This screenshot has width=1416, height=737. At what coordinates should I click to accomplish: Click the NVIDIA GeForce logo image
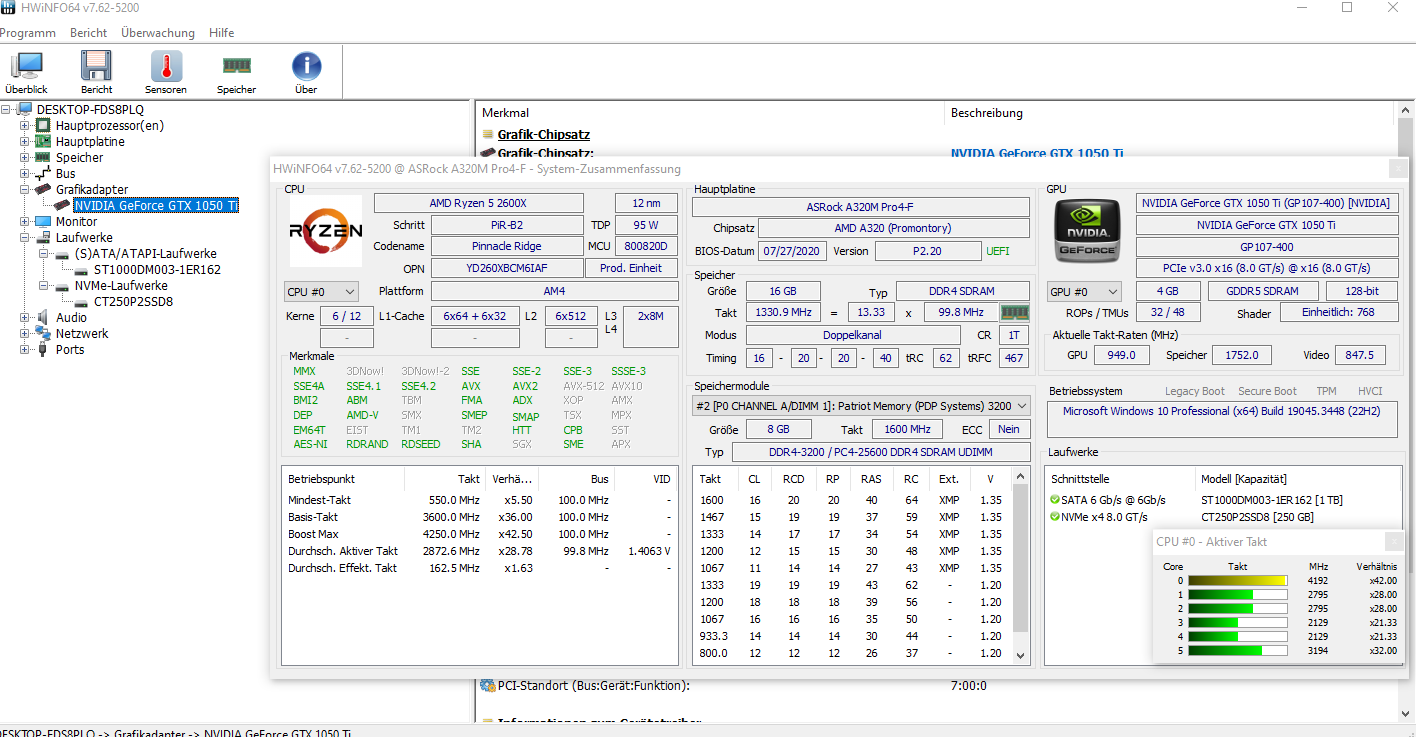click(1088, 231)
